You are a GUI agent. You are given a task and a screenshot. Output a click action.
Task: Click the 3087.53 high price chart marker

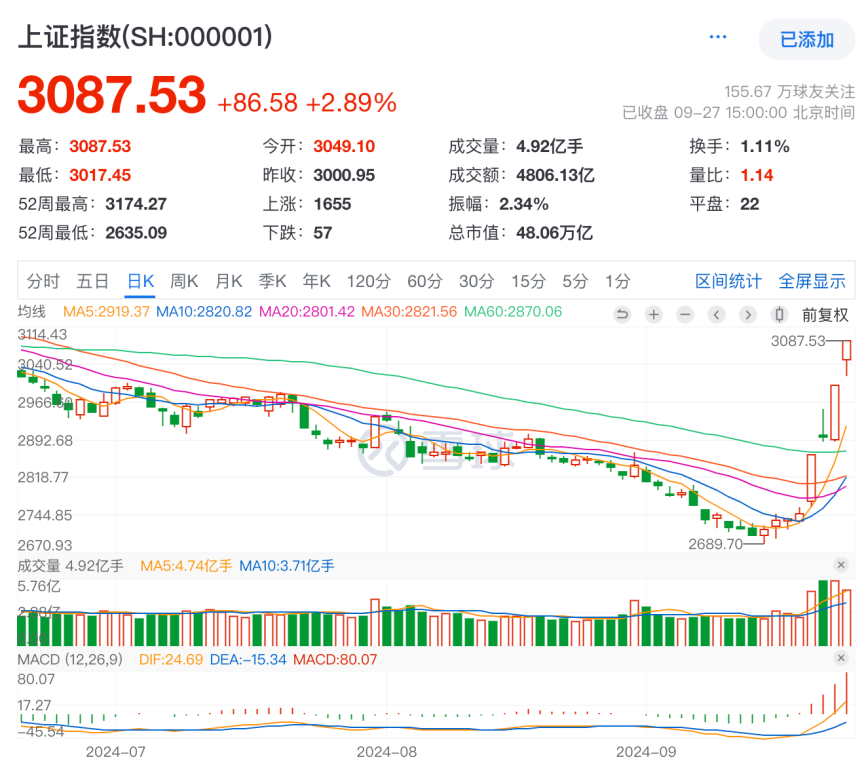(798, 341)
